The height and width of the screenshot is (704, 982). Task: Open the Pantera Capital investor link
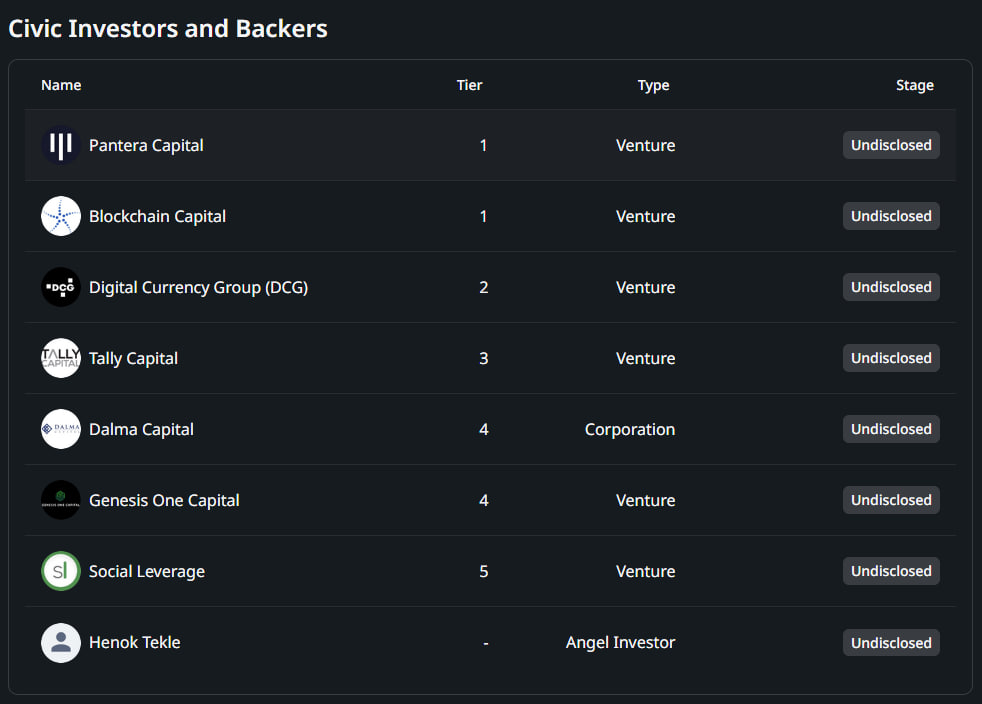click(146, 145)
